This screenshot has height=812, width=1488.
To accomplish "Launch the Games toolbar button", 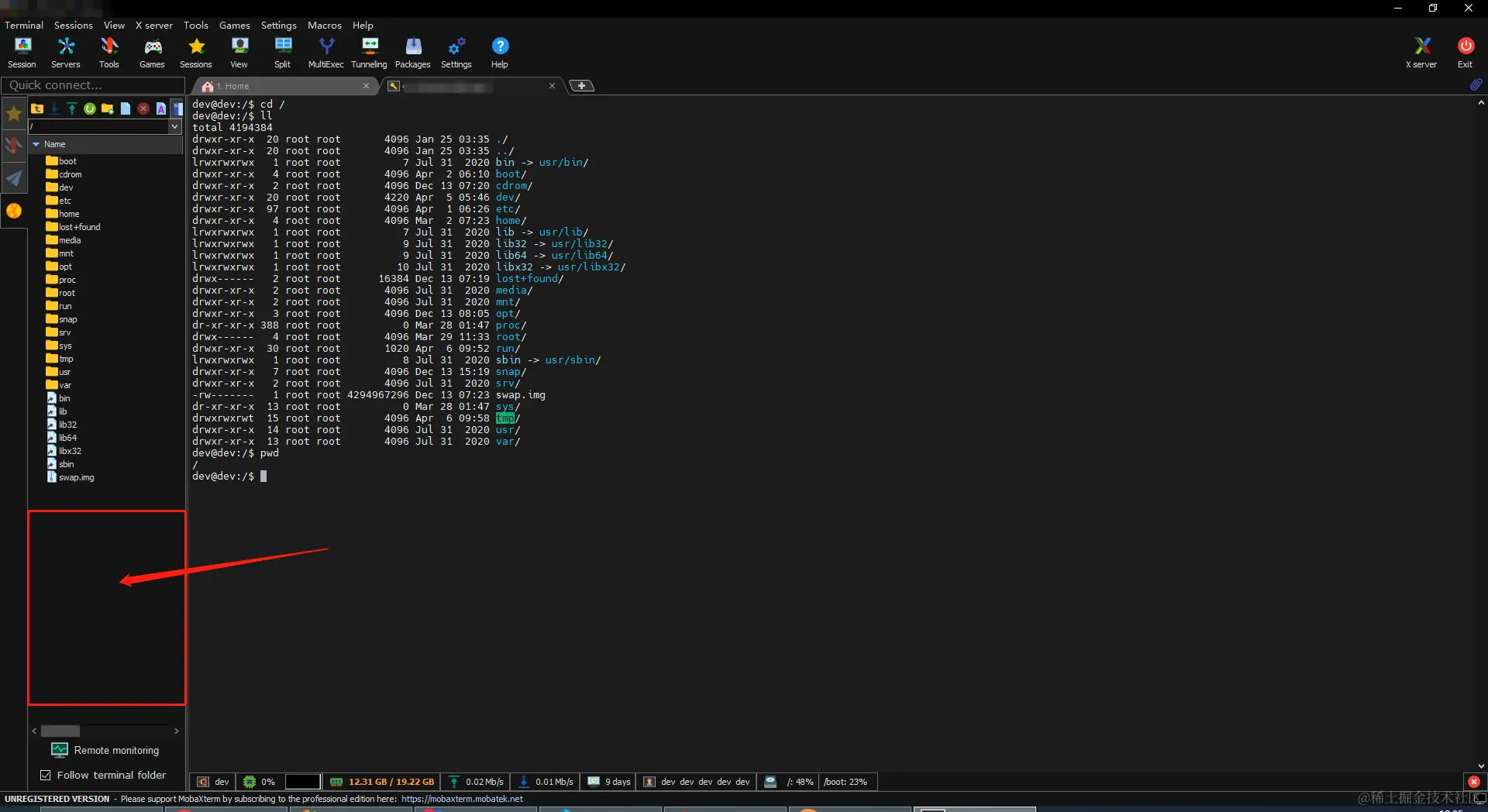I will point(152,53).
